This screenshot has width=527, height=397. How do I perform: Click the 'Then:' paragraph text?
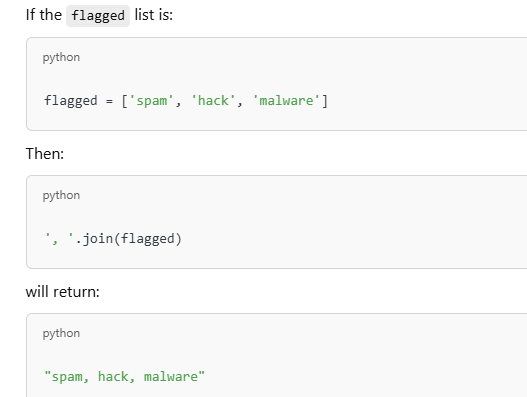coord(45,154)
